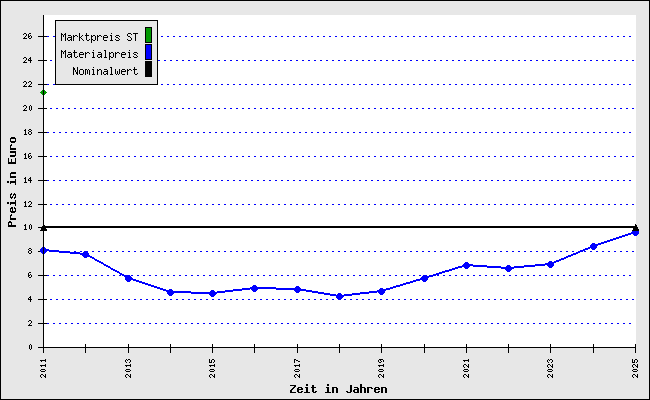Click the black Nominalwert horizontal line
650x400 pixels.
(340, 227)
